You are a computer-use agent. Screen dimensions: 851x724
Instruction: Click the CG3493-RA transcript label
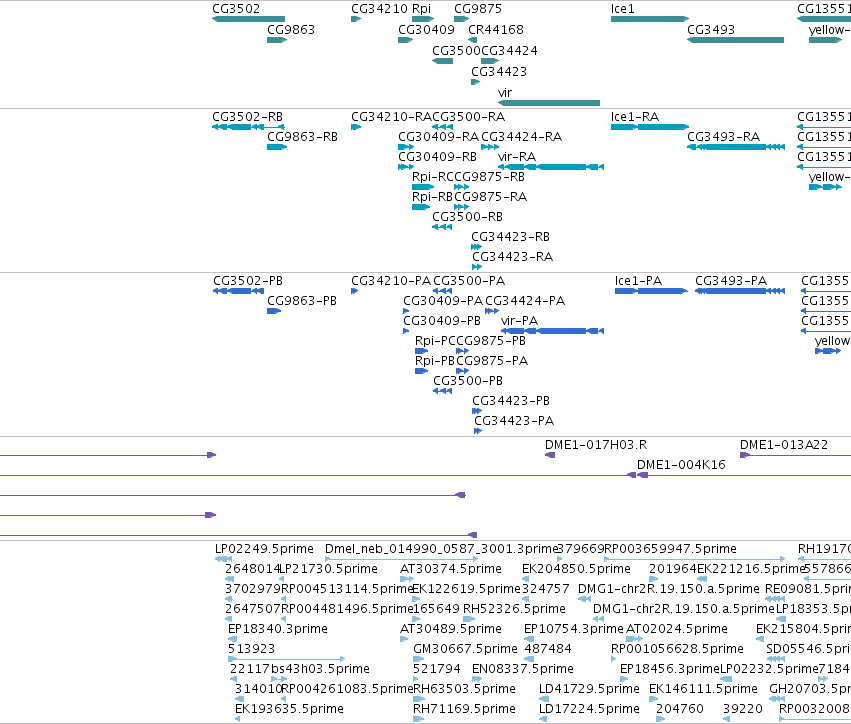pos(723,137)
